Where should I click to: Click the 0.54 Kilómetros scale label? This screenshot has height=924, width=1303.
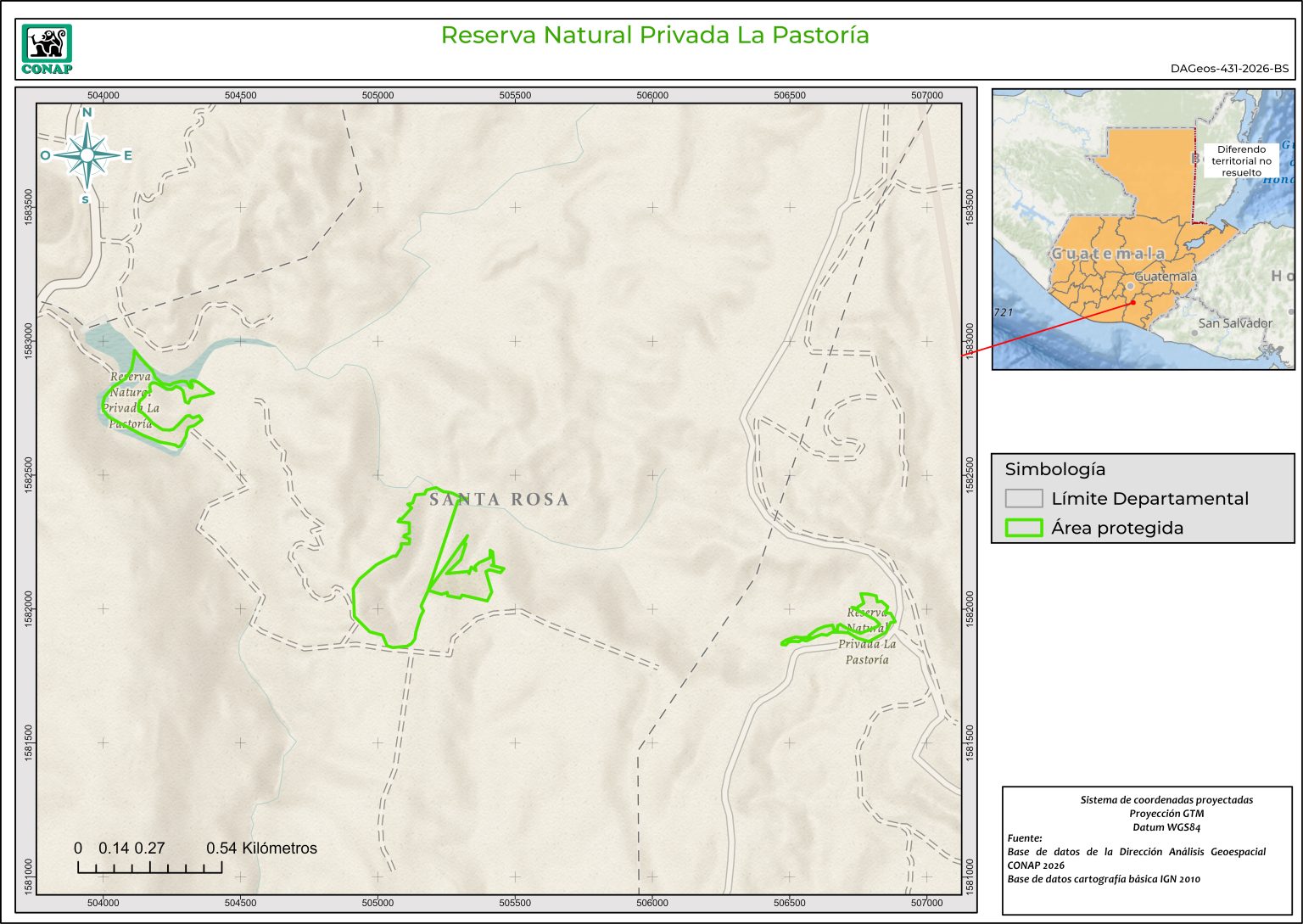pyautogui.click(x=261, y=848)
